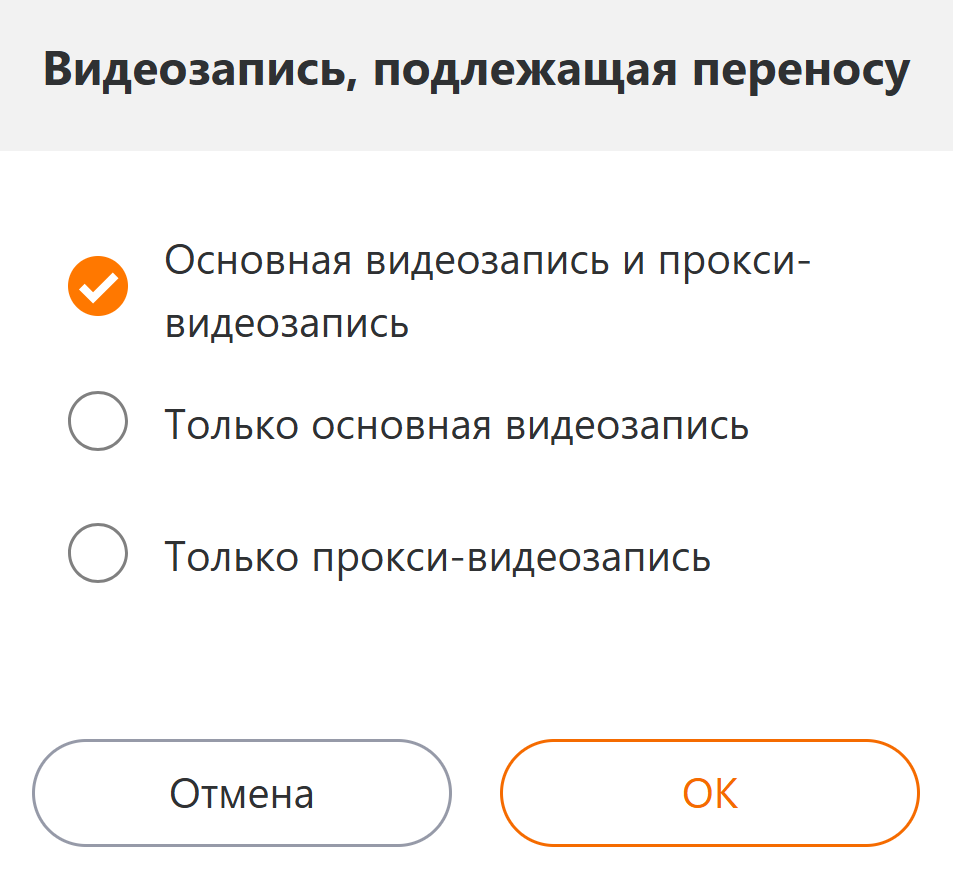Click the dialog title "Видеозапись, подлежащая переносу"
The image size is (953, 880).
[x=476, y=73]
